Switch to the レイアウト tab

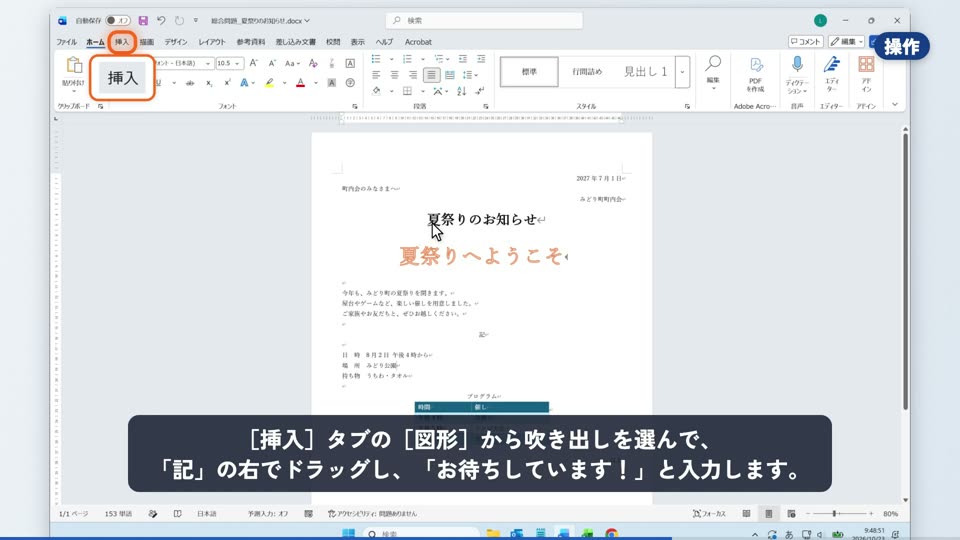point(212,42)
